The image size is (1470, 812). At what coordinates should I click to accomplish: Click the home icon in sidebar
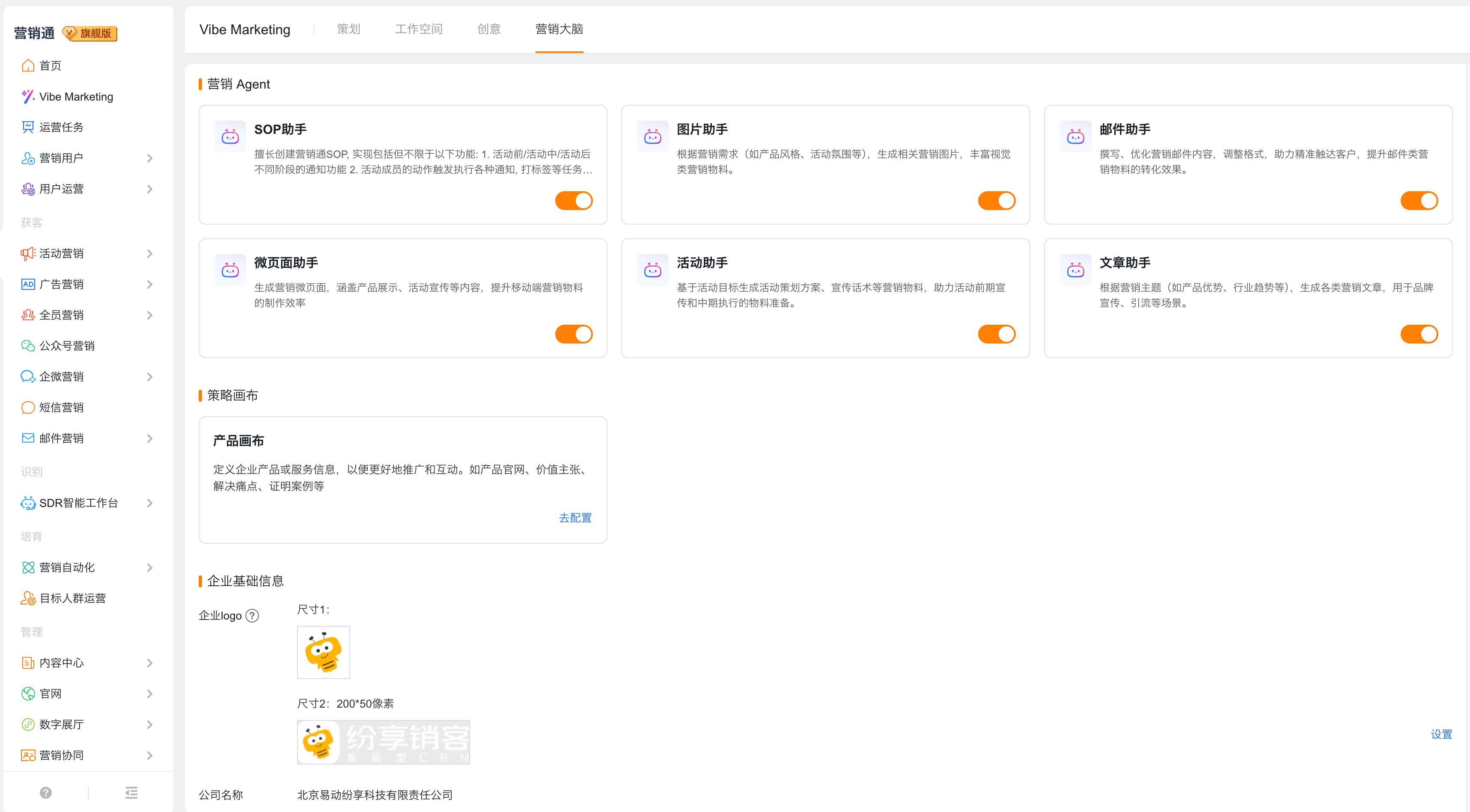click(x=28, y=65)
